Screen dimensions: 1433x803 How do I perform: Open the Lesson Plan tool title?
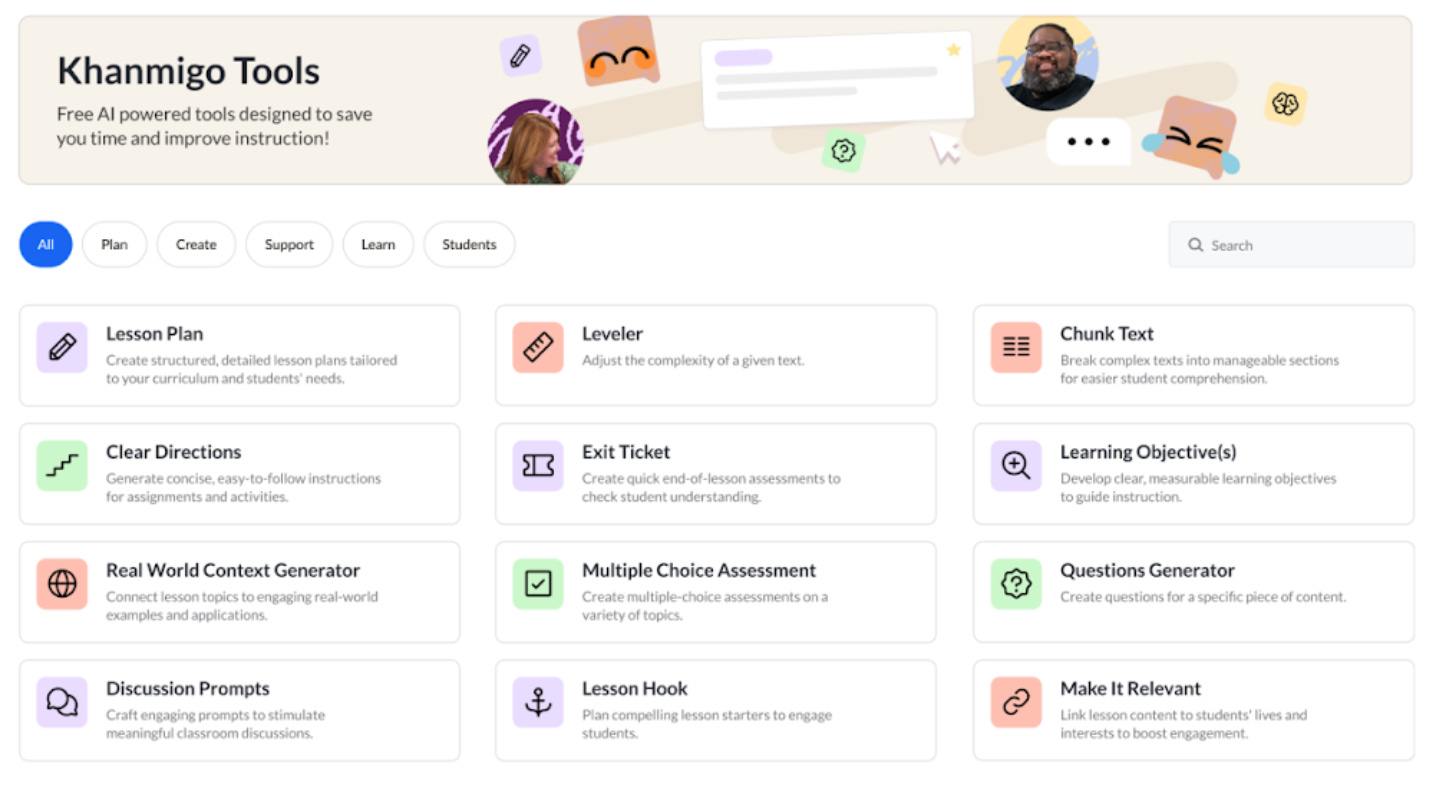[155, 334]
